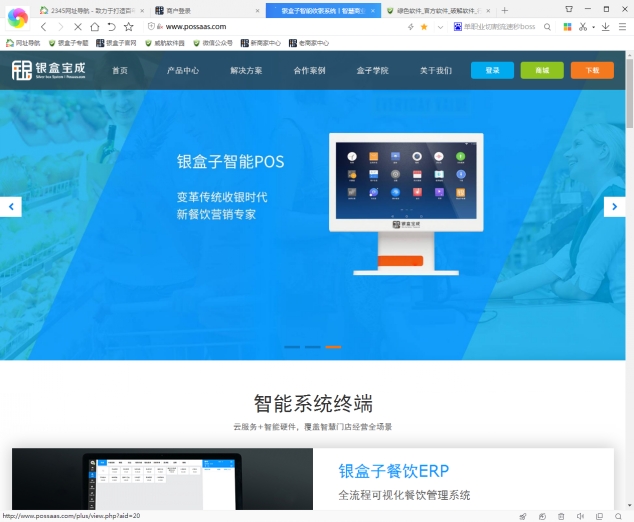
Task: Open the 银盒子官网 bookmark
Action: [116, 43]
